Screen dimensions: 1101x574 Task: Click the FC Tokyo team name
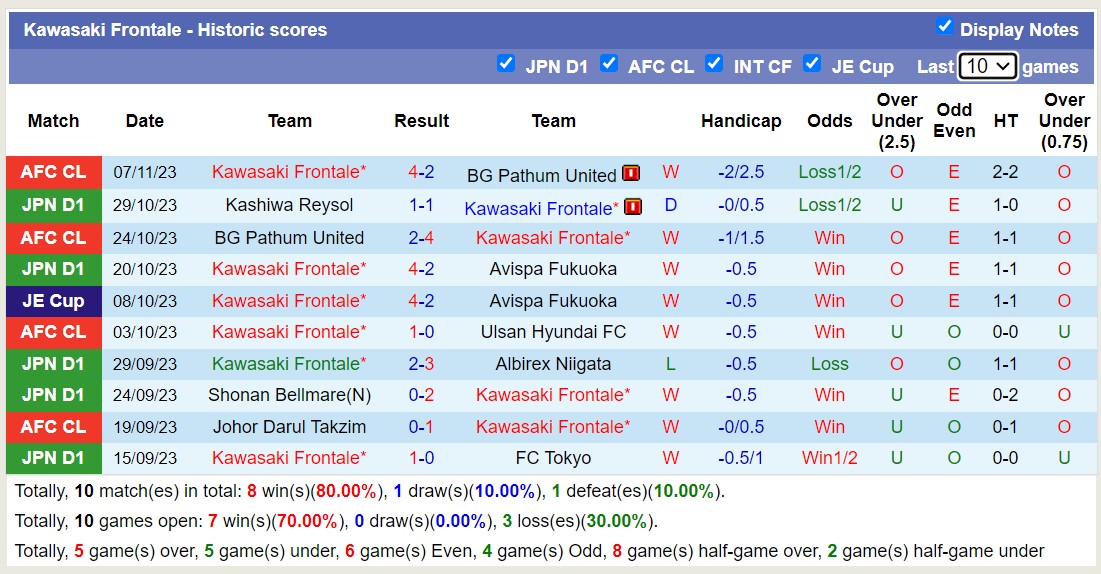(553, 458)
